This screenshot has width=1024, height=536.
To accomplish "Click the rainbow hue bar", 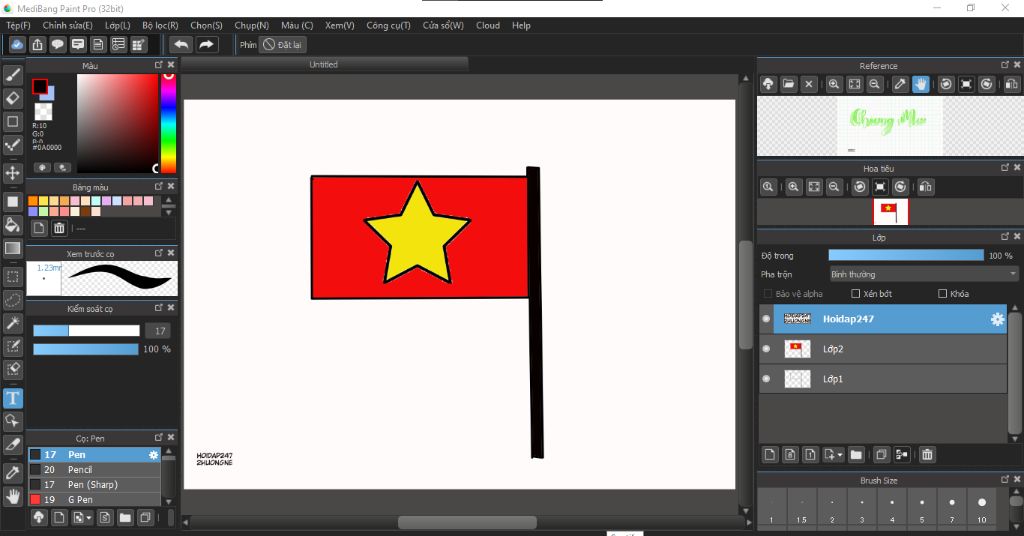I will coord(168,123).
